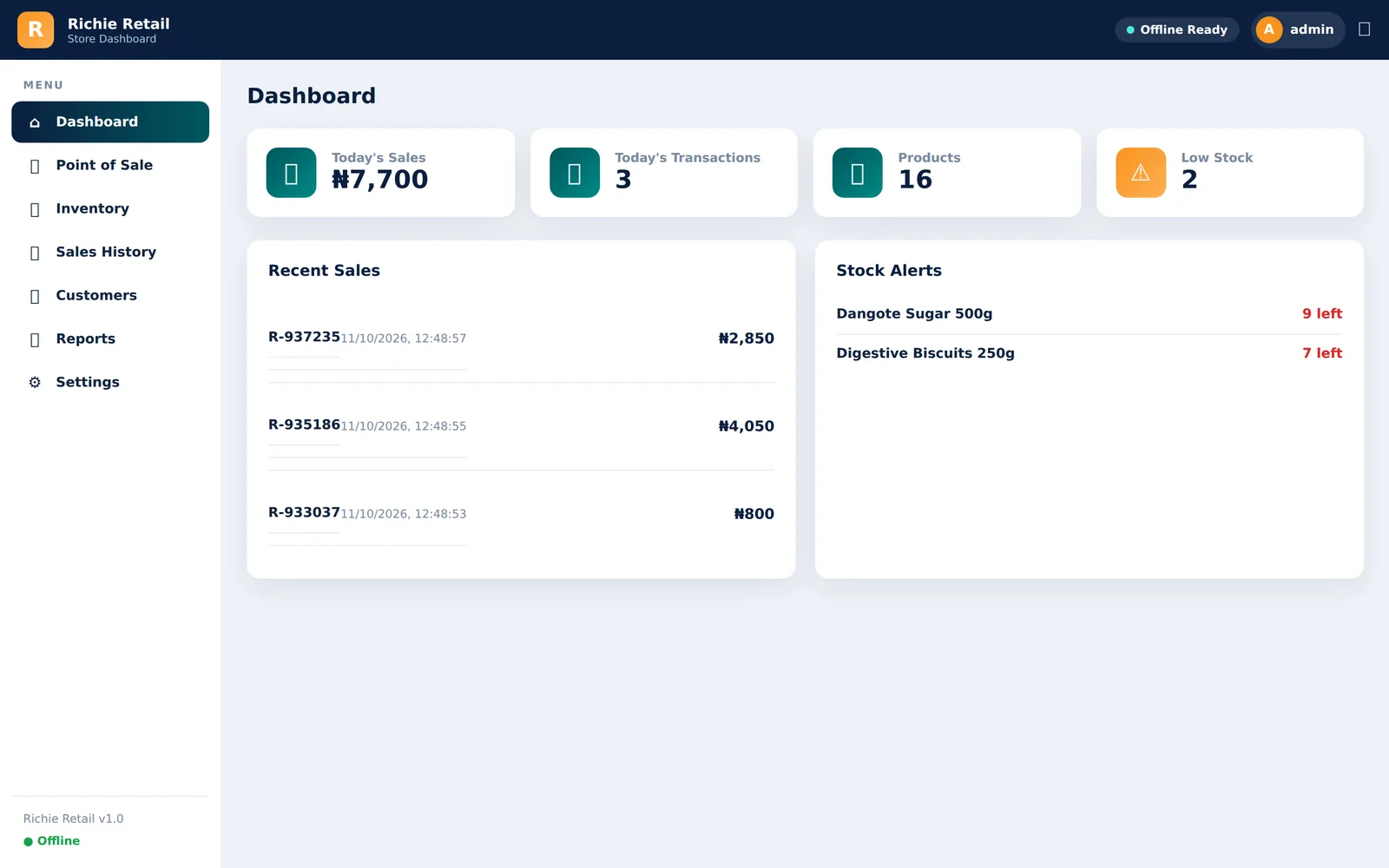1389x868 pixels.
Task: Click the Products card icon
Action: [858, 173]
